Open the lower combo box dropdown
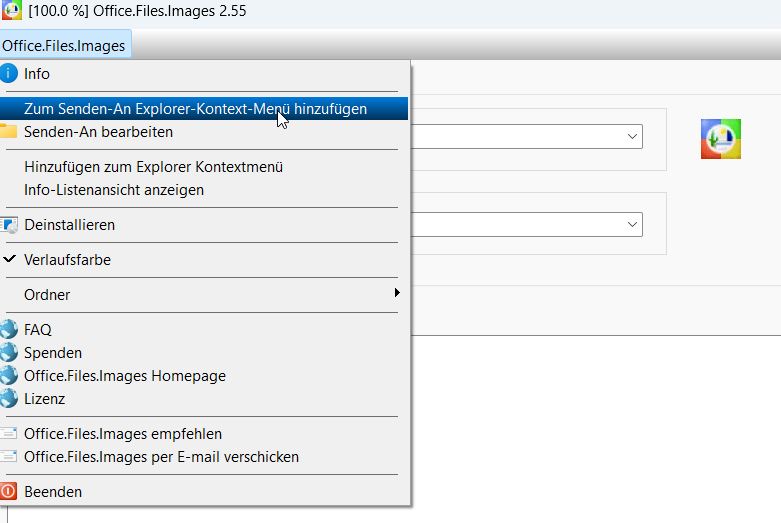Image resolution: width=781 pixels, height=523 pixels. (x=632, y=224)
